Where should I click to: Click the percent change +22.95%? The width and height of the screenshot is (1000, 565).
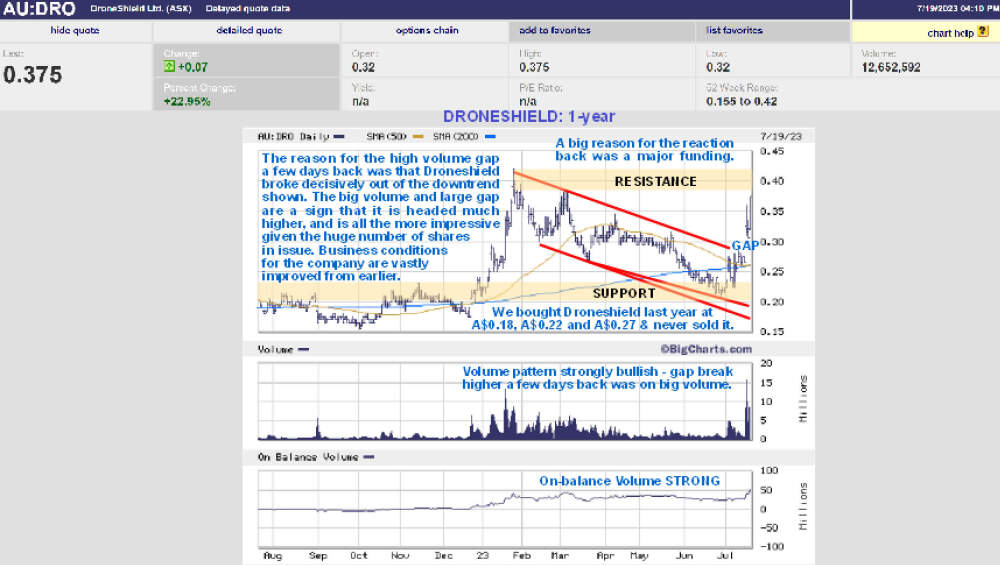coord(187,101)
